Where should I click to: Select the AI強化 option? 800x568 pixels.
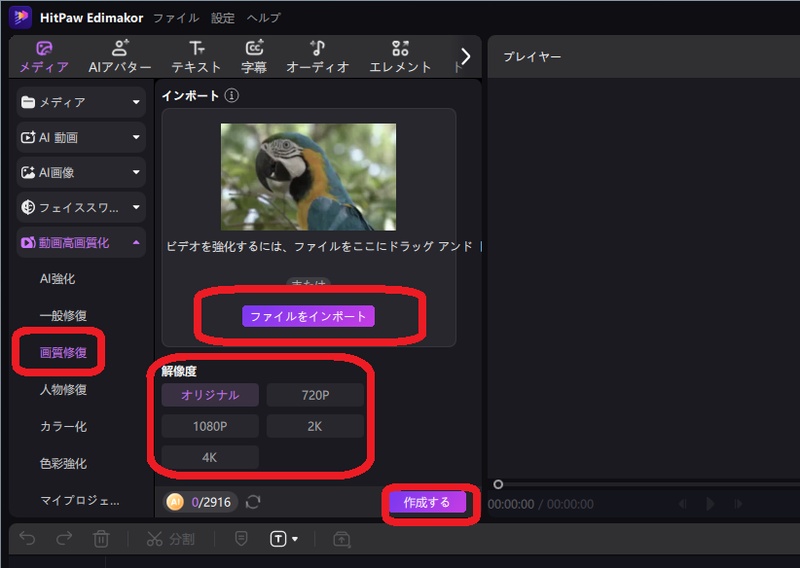(x=58, y=279)
